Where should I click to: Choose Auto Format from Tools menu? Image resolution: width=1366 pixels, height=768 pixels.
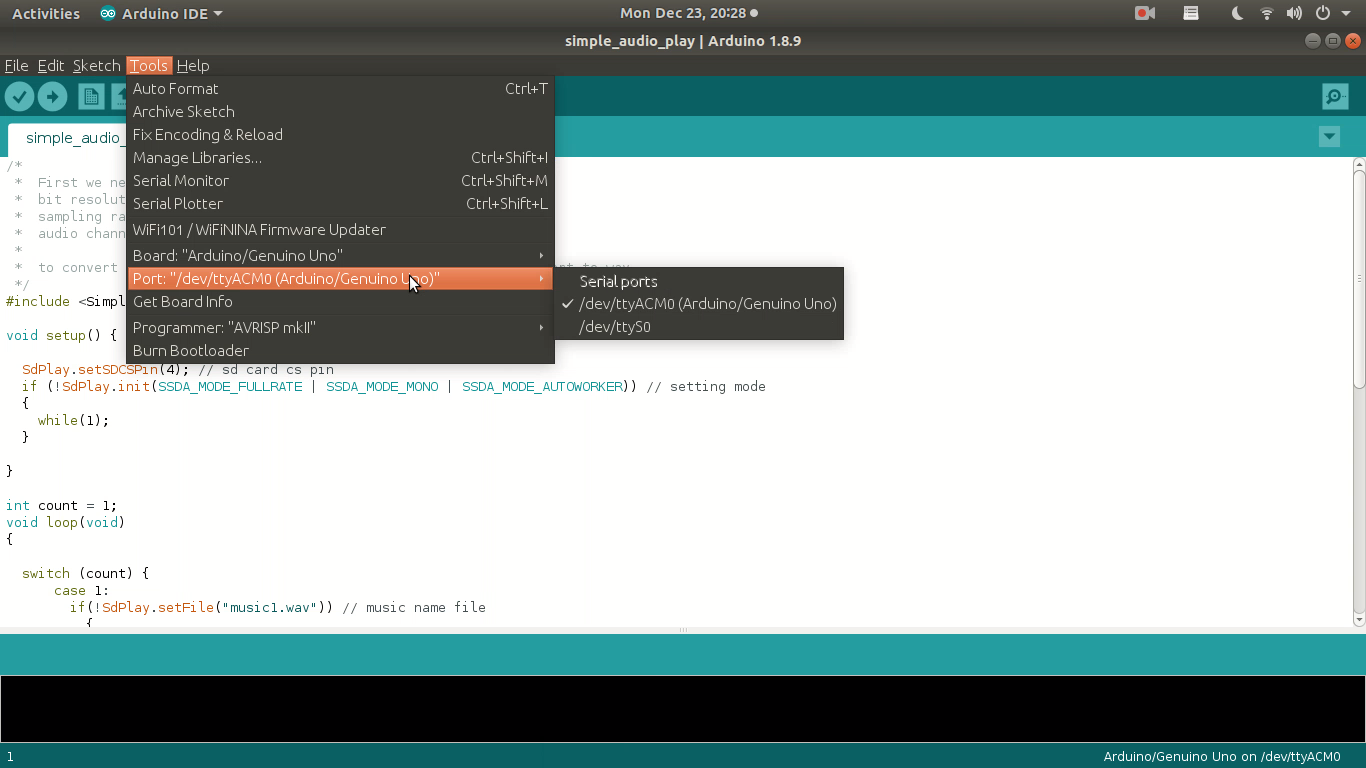pos(340,89)
